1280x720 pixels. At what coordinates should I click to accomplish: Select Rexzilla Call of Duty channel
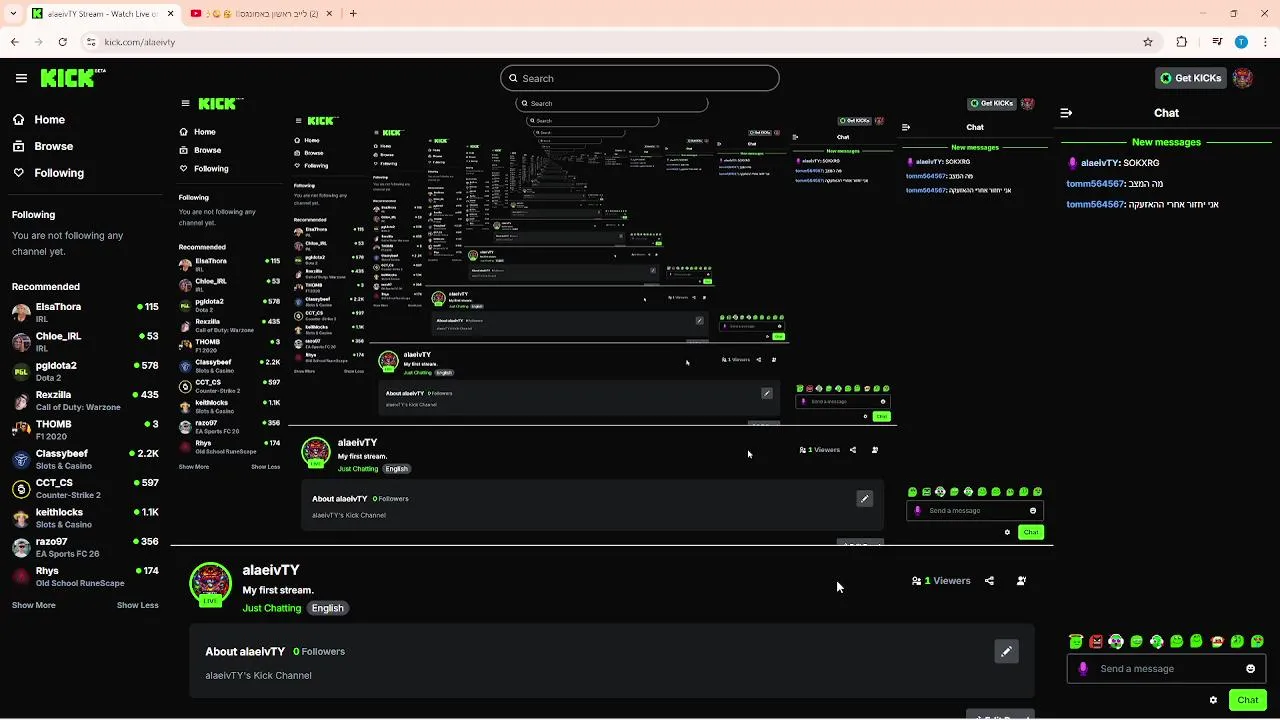(x=85, y=400)
